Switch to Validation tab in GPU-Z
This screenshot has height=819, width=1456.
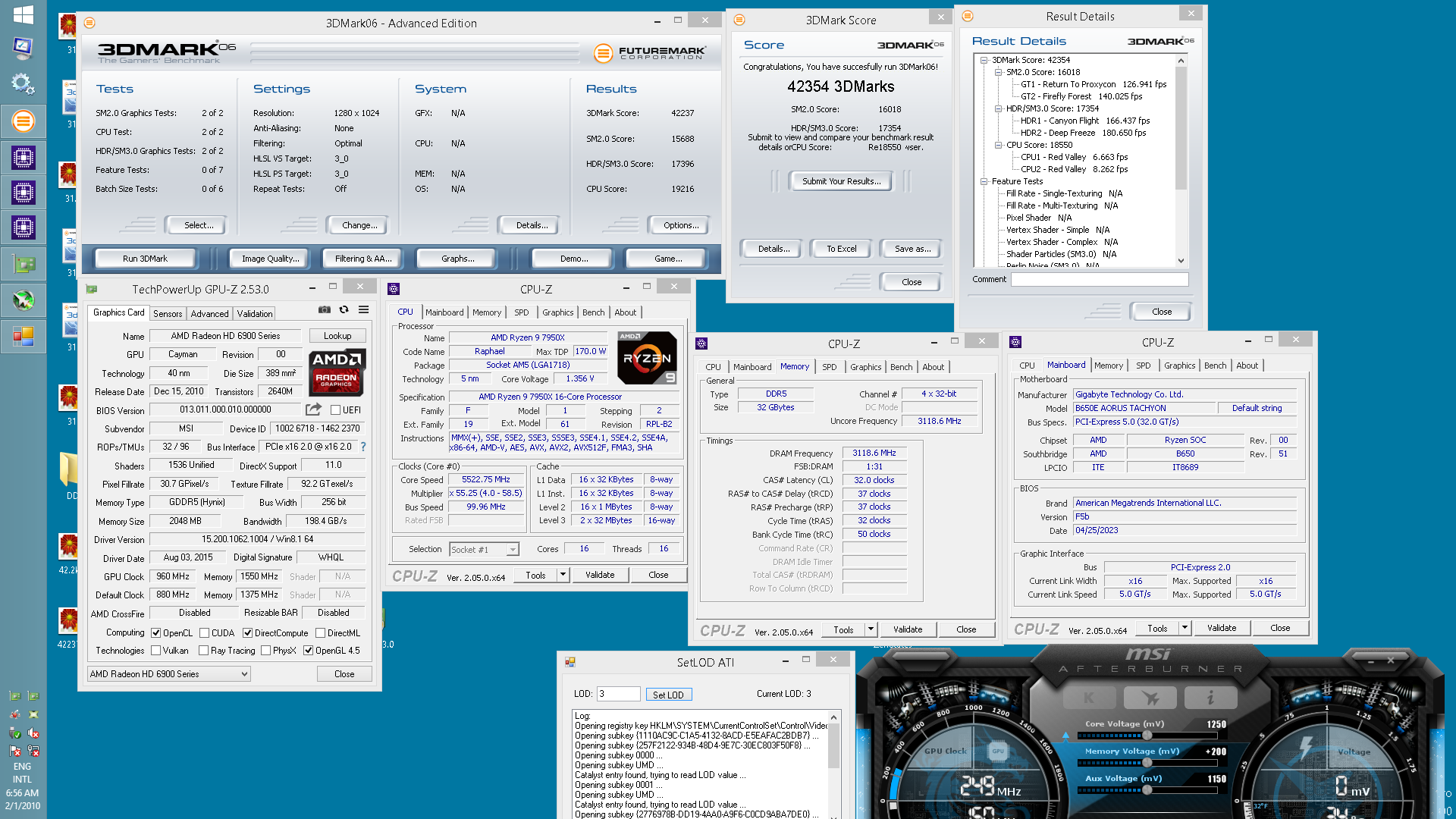point(255,314)
